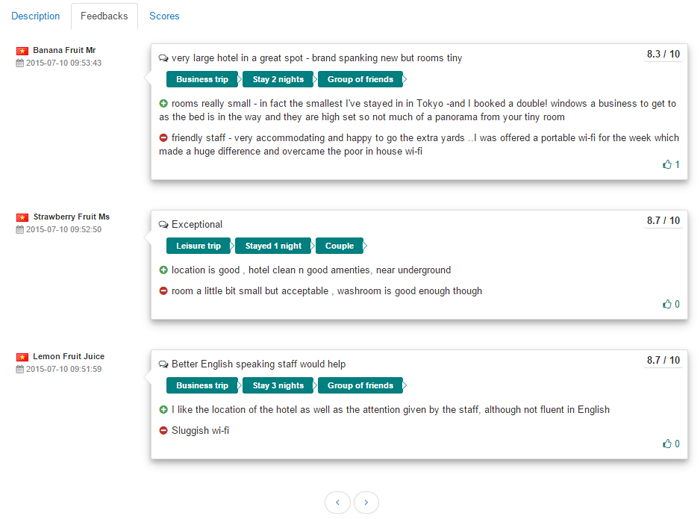Click calendar icon next to 09:52:50 date
Screen dimensions: 700x519
(20, 229)
